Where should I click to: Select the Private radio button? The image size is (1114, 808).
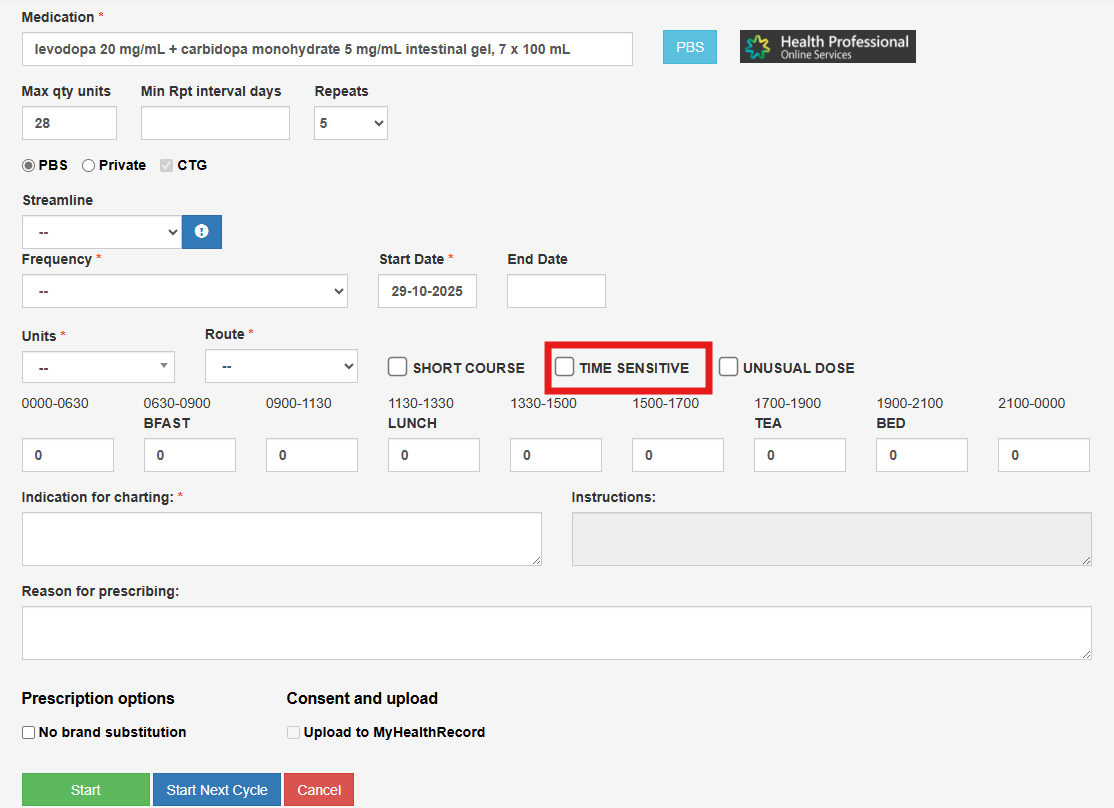point(89,165)
